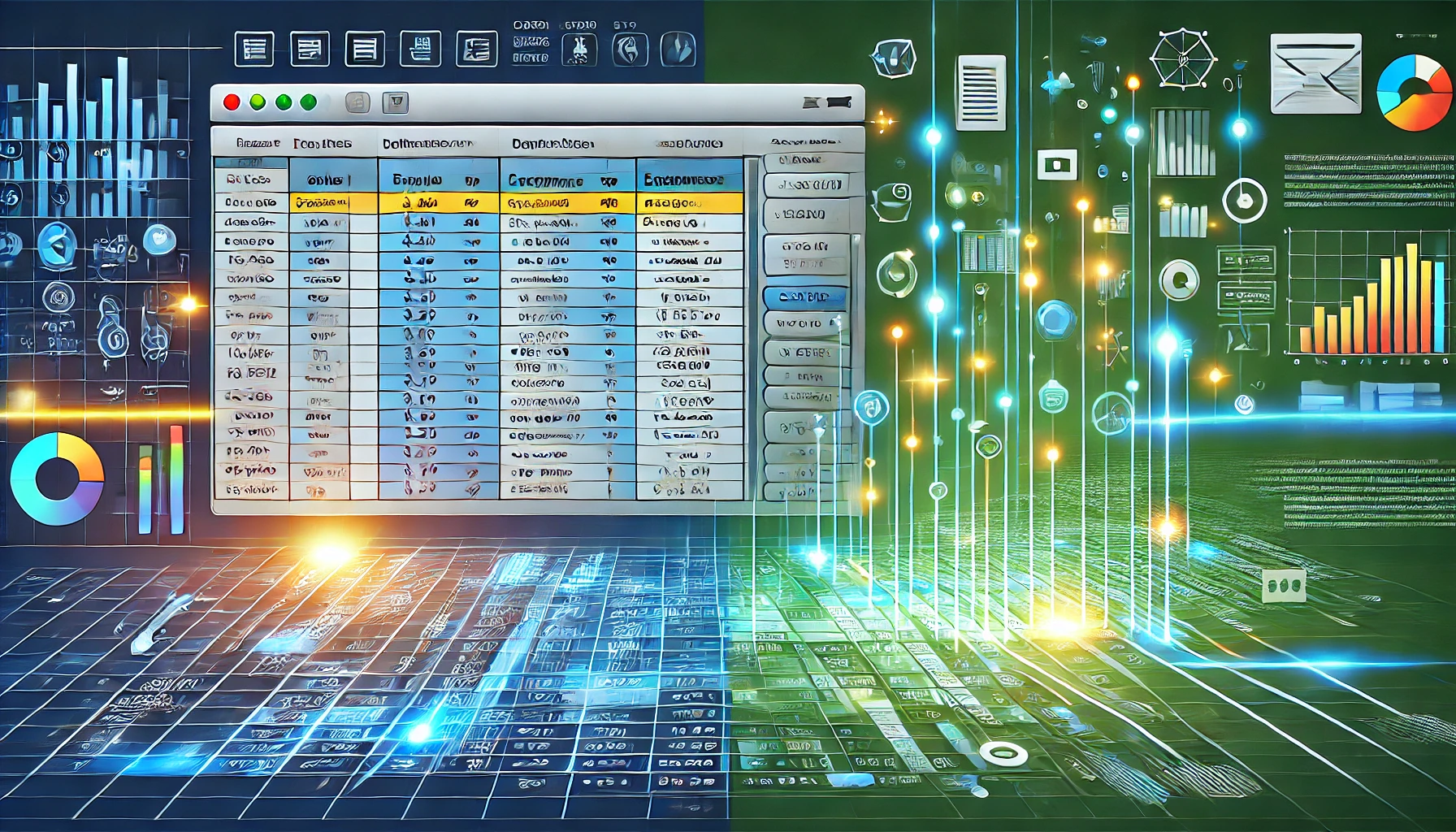Click the round white magnifier-like icon on the green background
This screenshot has height=832, width=1456.
pyautogui.click(x=1179, y=280)
